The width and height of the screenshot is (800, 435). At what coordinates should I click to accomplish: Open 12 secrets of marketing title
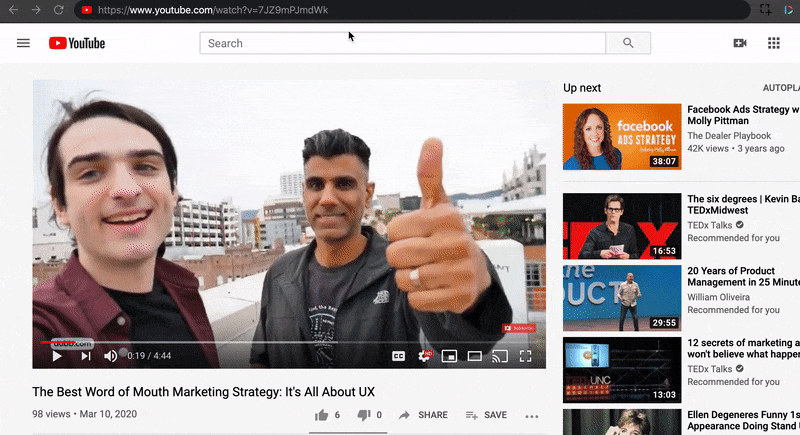pyautogui.click(x=743, y=348)
